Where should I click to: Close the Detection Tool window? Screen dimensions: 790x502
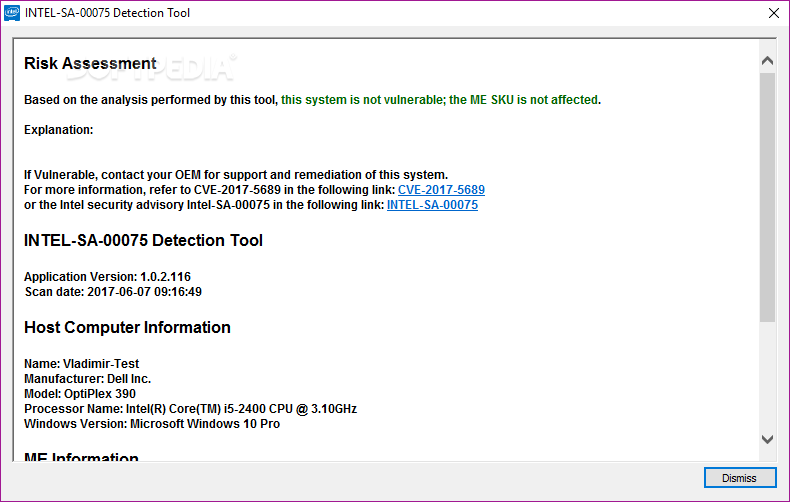point(774,13)
